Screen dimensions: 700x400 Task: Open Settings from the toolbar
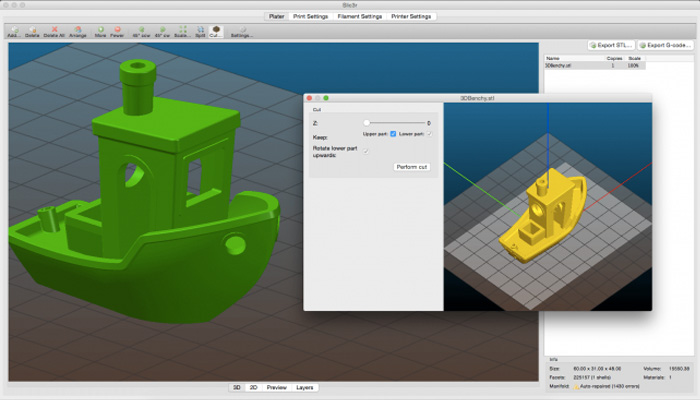click(x=242, y=31)
